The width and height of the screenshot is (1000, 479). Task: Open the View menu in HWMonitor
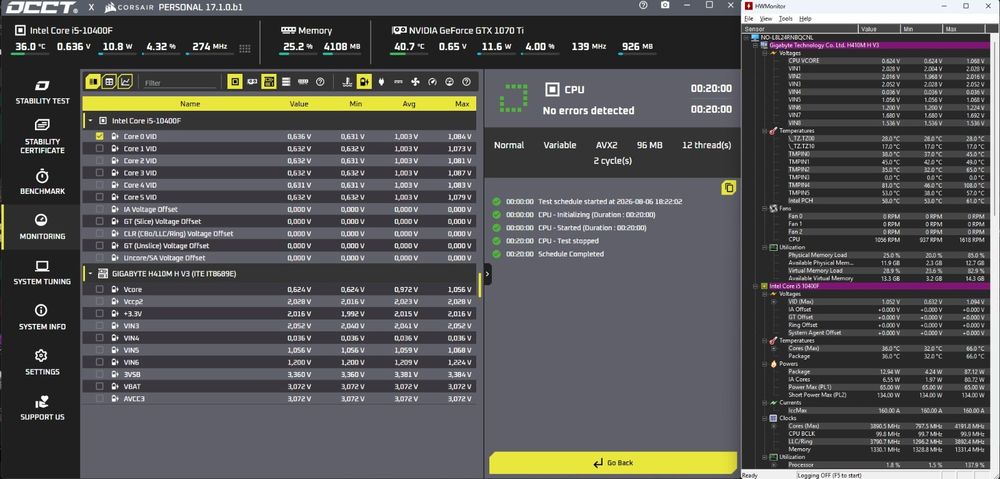765,19
